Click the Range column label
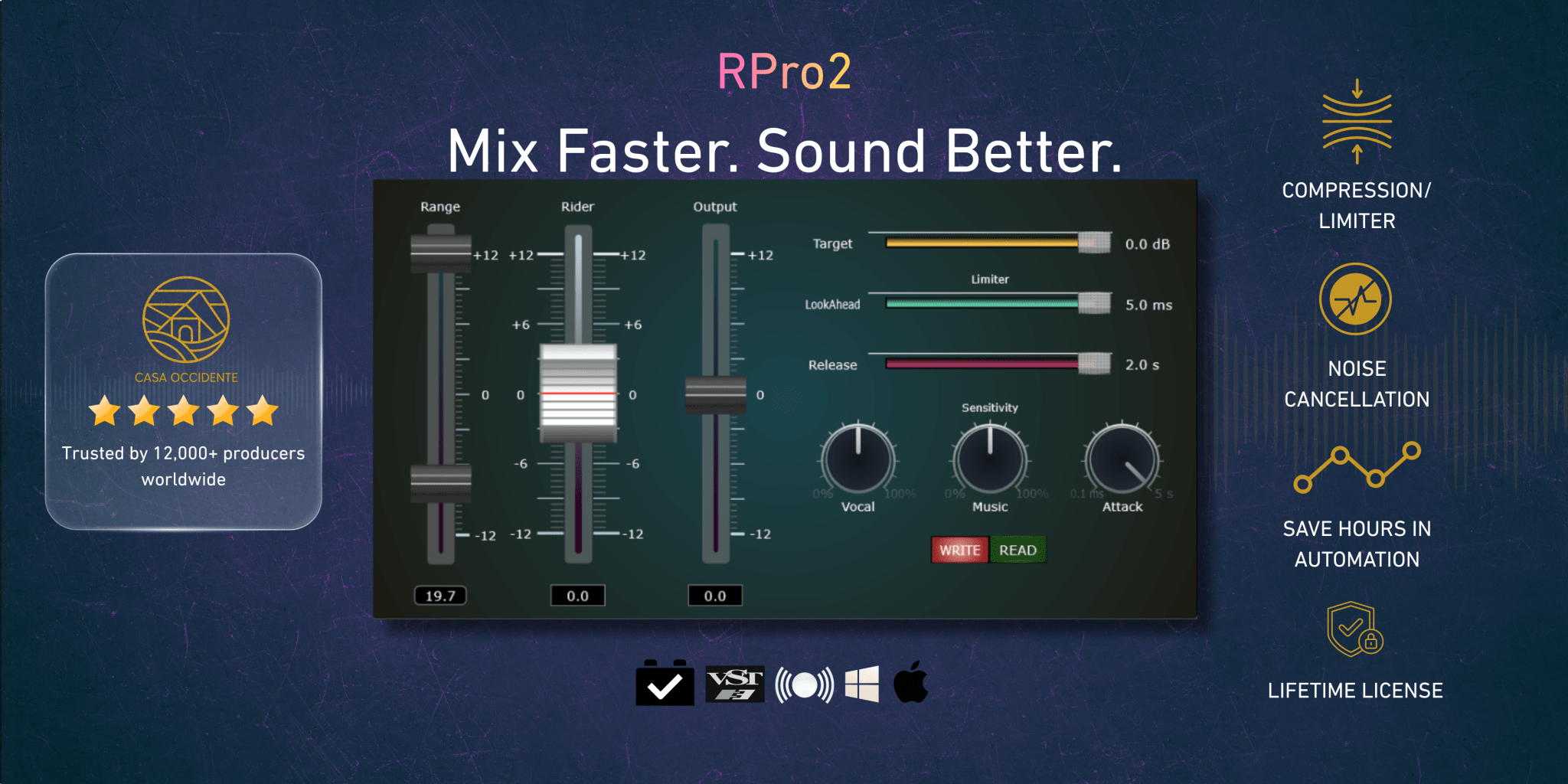Screen dimensions: 1568x784 [440, 207]
